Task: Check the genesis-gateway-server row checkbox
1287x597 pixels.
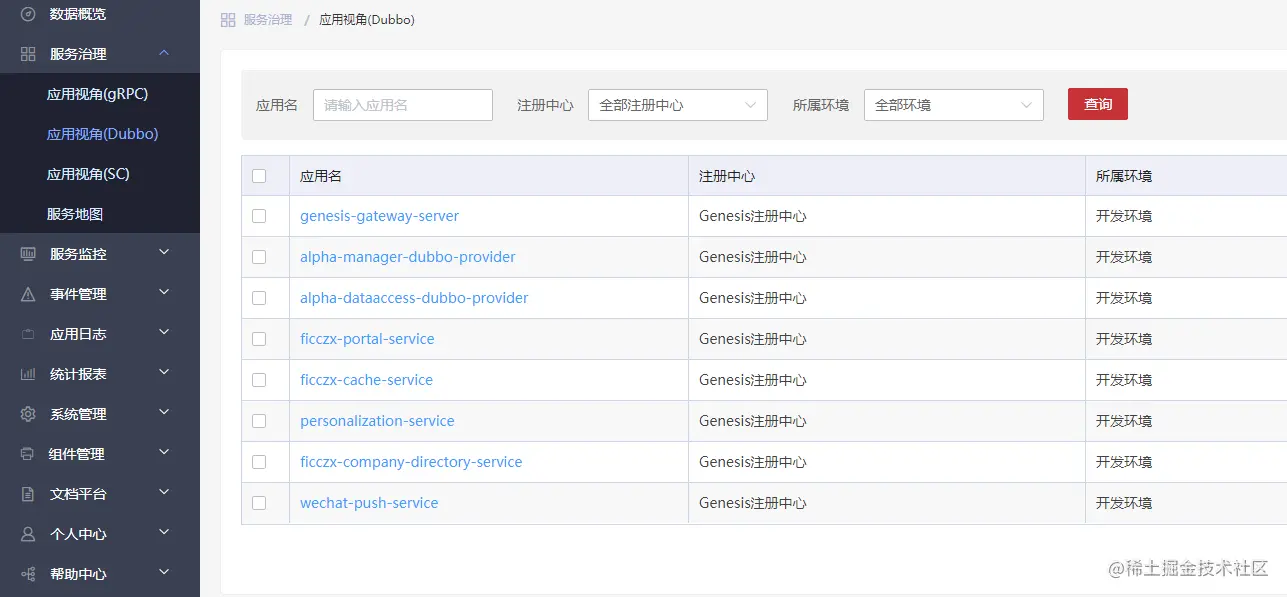Action: [259, 216]
